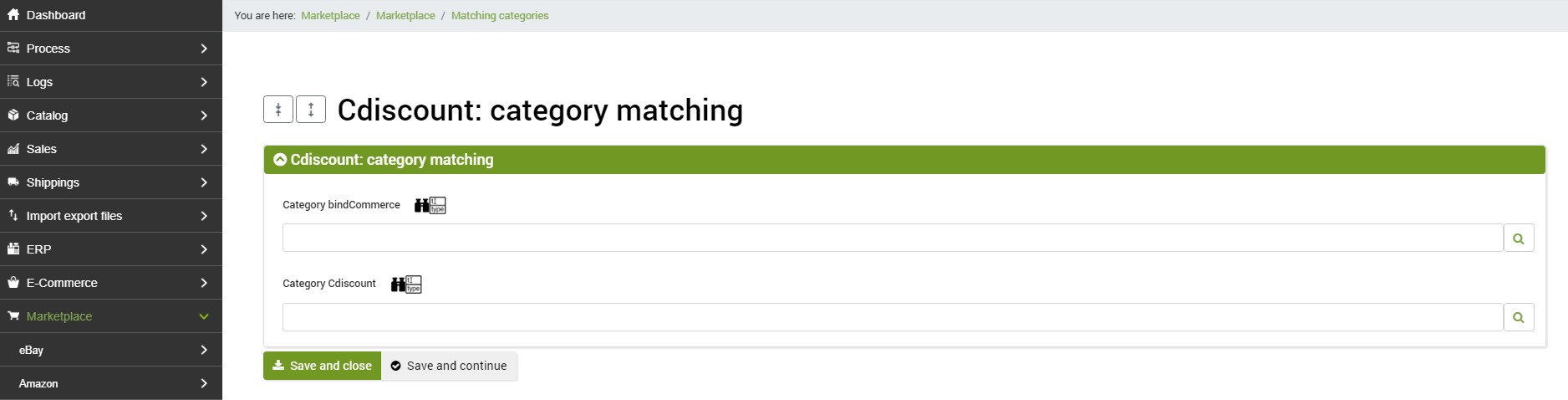The image size is (1568, 400).
Task: Click the Marketplace cart icon in sidebar
Action: click(13, 316)
